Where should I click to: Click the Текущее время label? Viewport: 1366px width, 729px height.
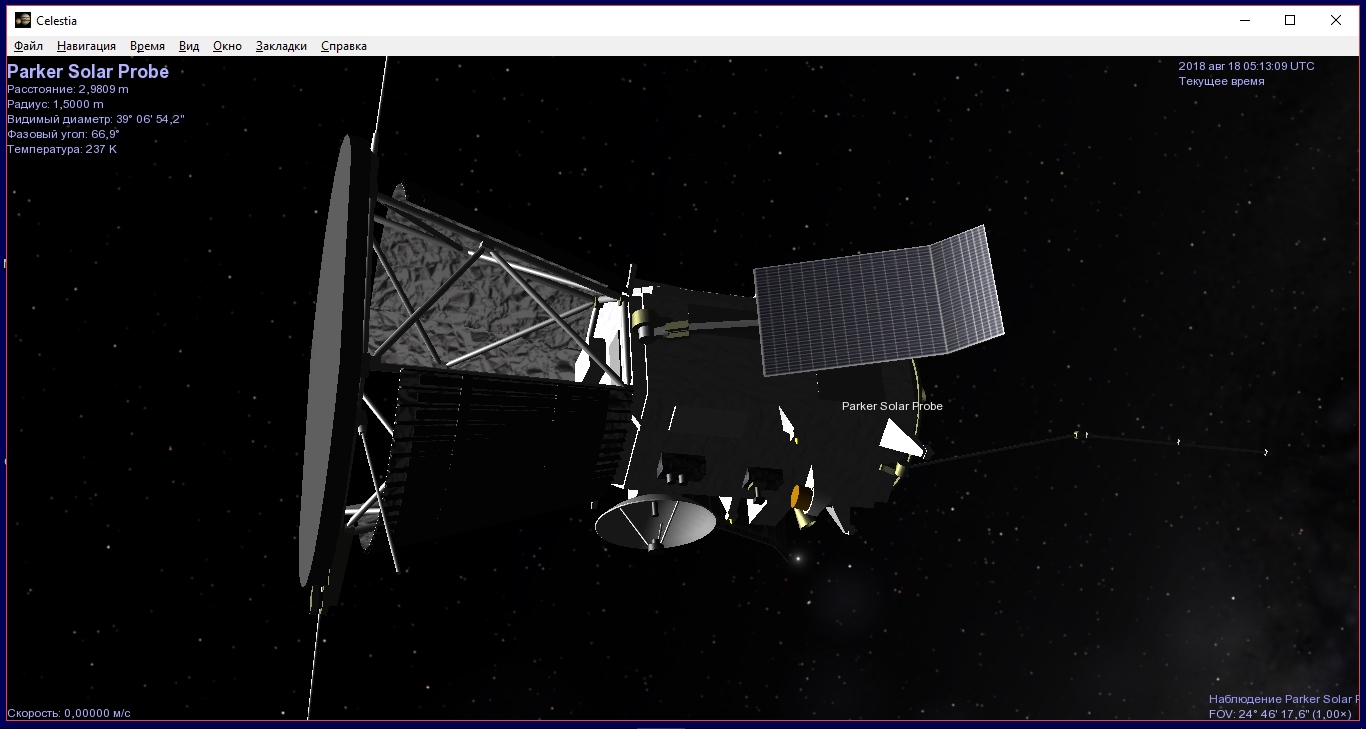click(1221, 81)
